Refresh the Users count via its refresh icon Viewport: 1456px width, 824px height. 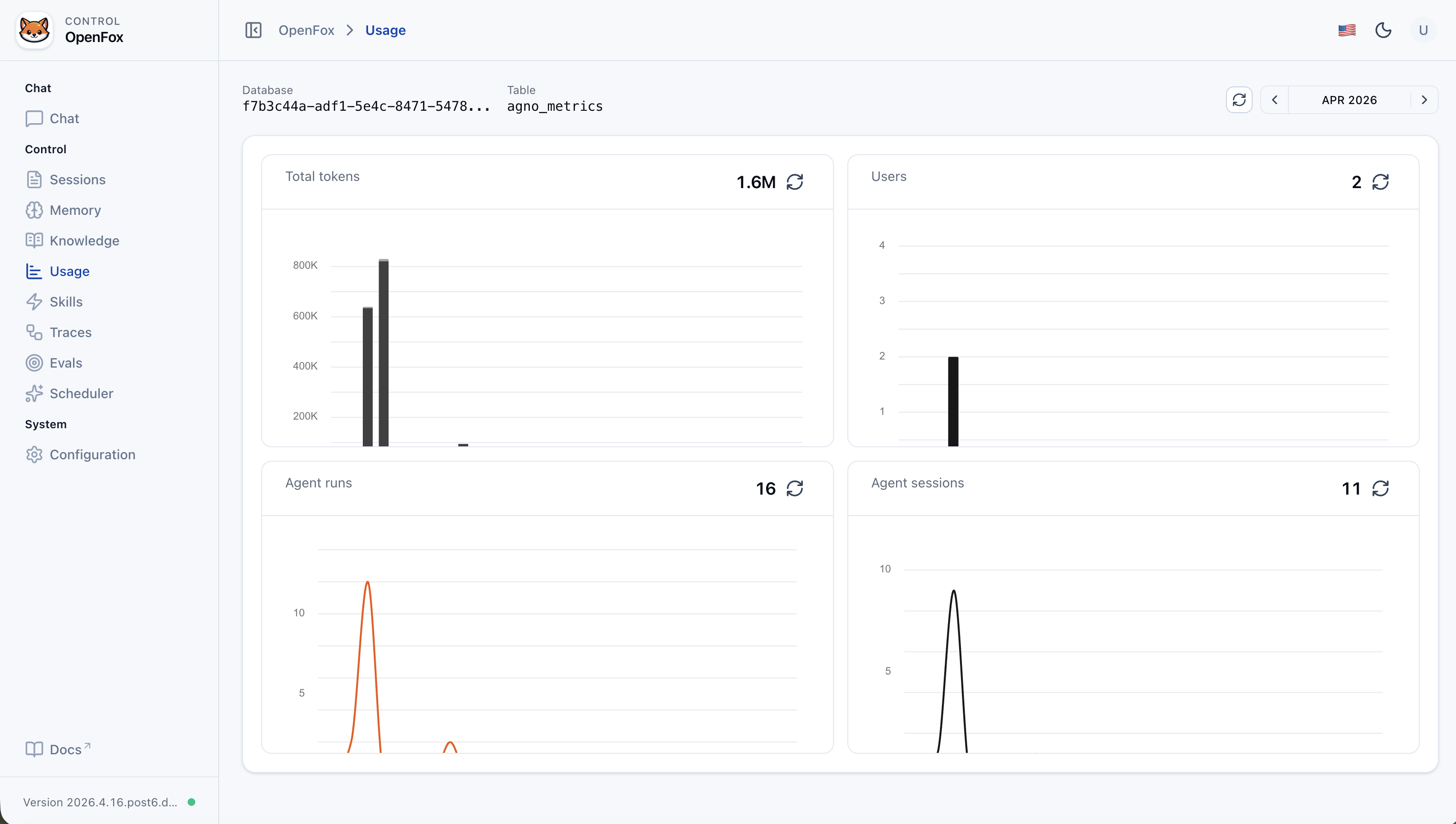tap(1381, 182)
